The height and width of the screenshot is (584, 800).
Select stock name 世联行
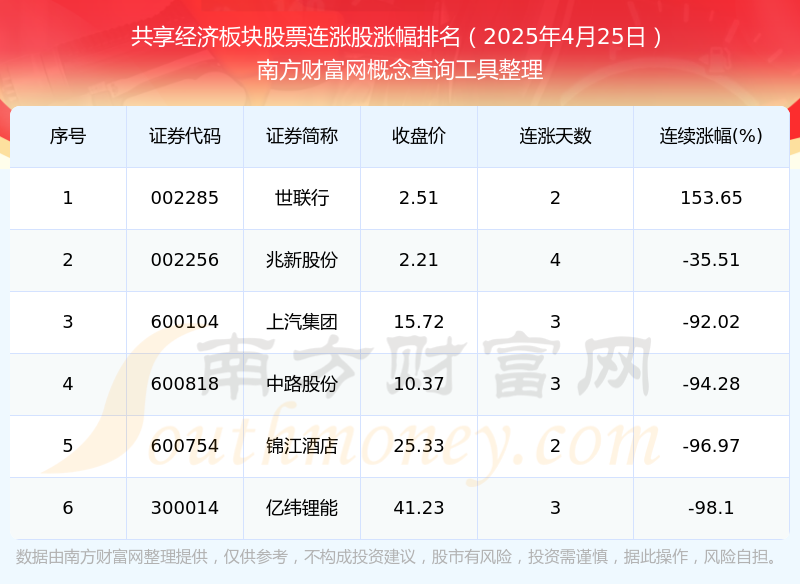pos(302,198)
